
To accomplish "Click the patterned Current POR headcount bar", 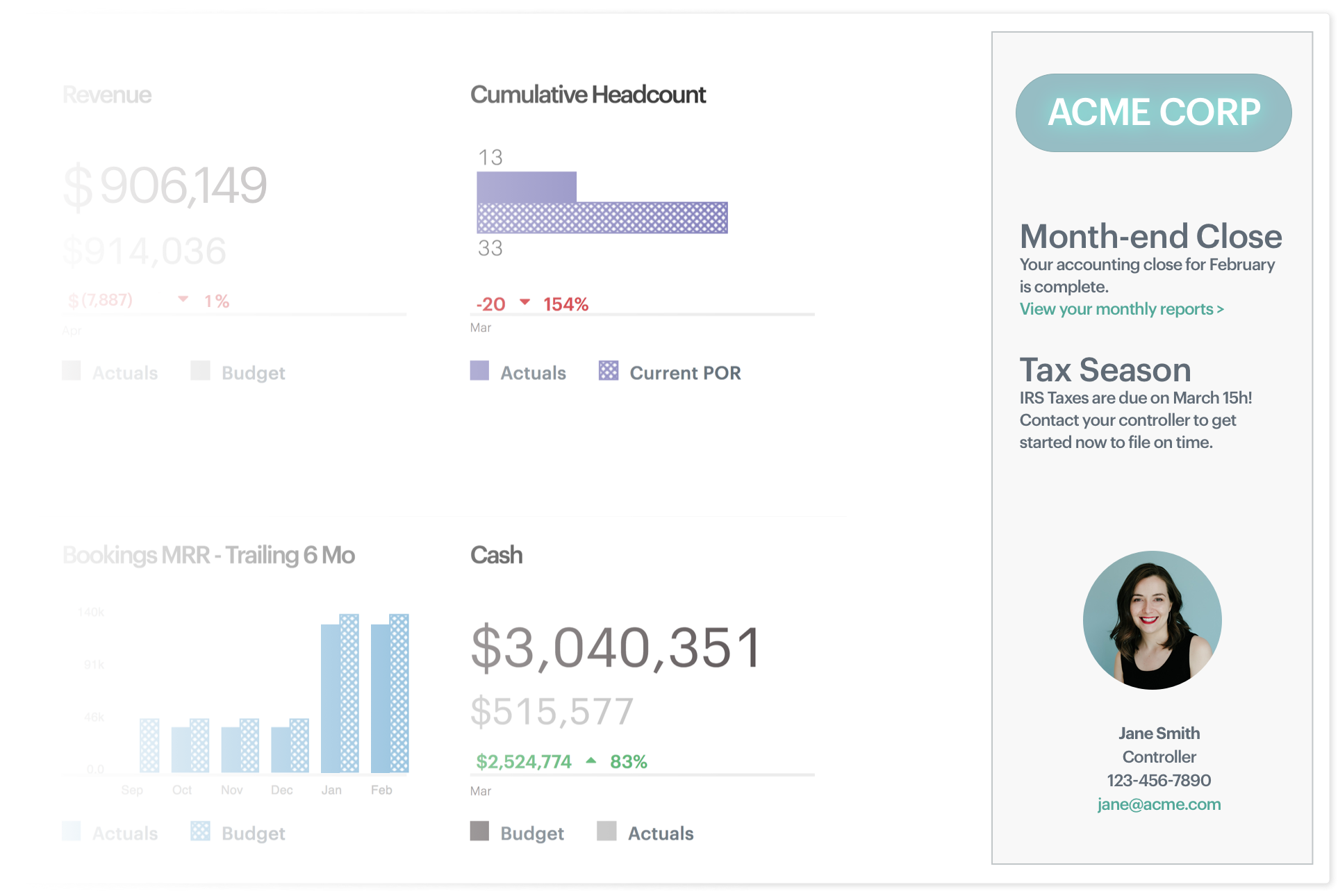I will tap(602, 217).
